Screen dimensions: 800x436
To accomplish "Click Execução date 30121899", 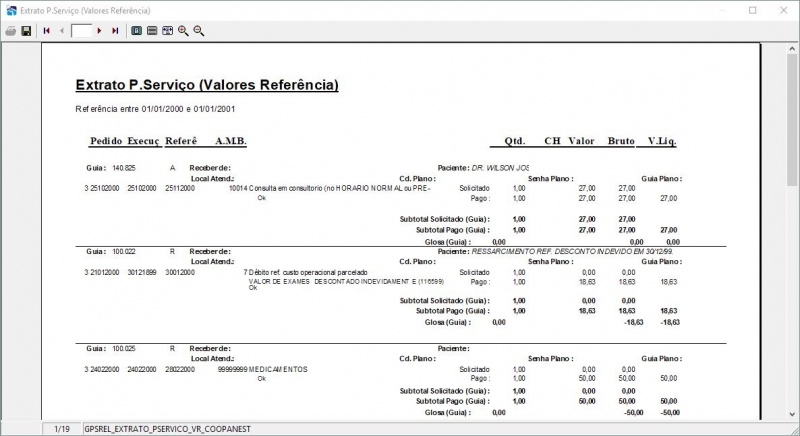I will (x=142, y=272).
